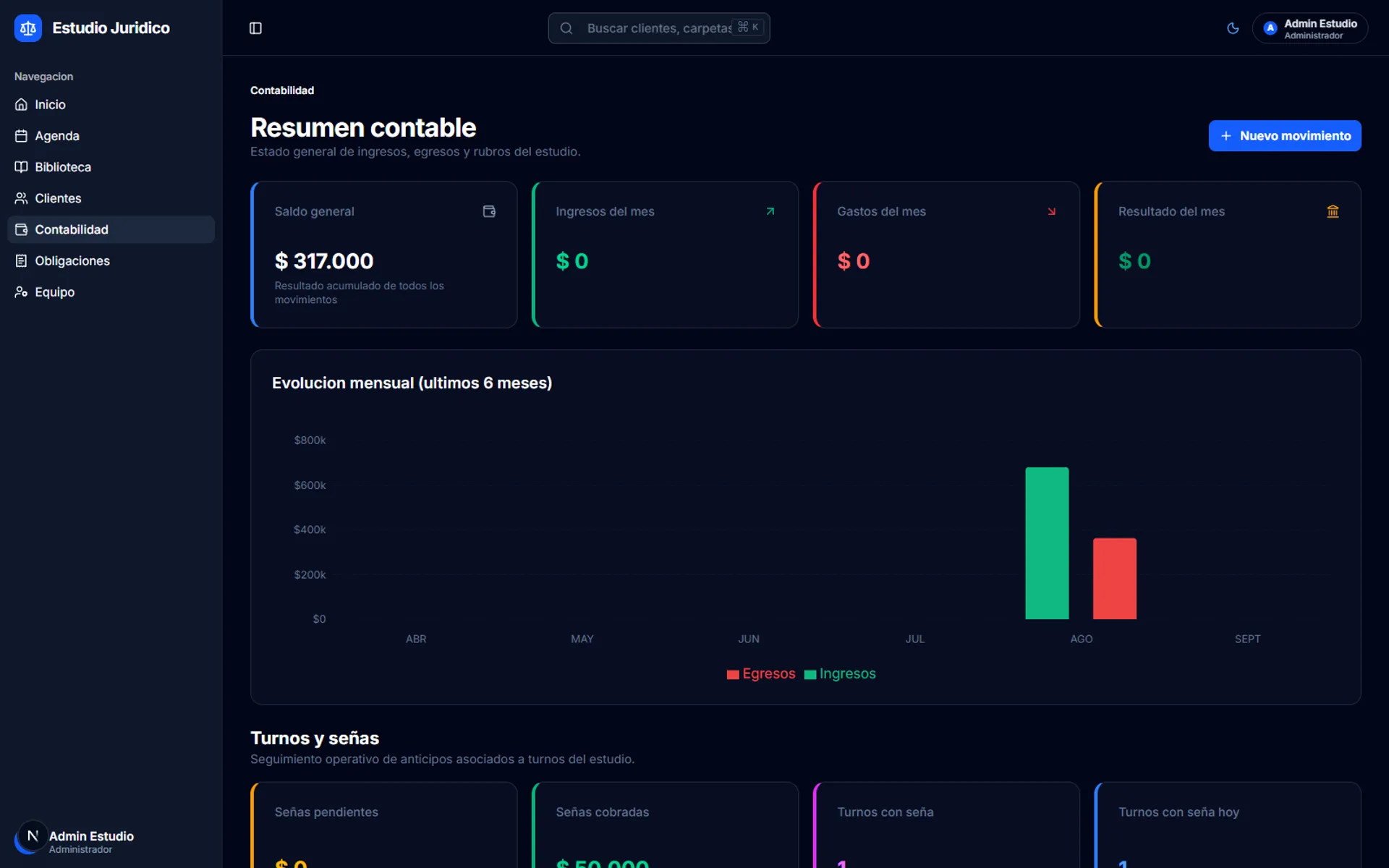
Task: Click the blue A avatar in the top bar
Action: [x=1270, y=28]
